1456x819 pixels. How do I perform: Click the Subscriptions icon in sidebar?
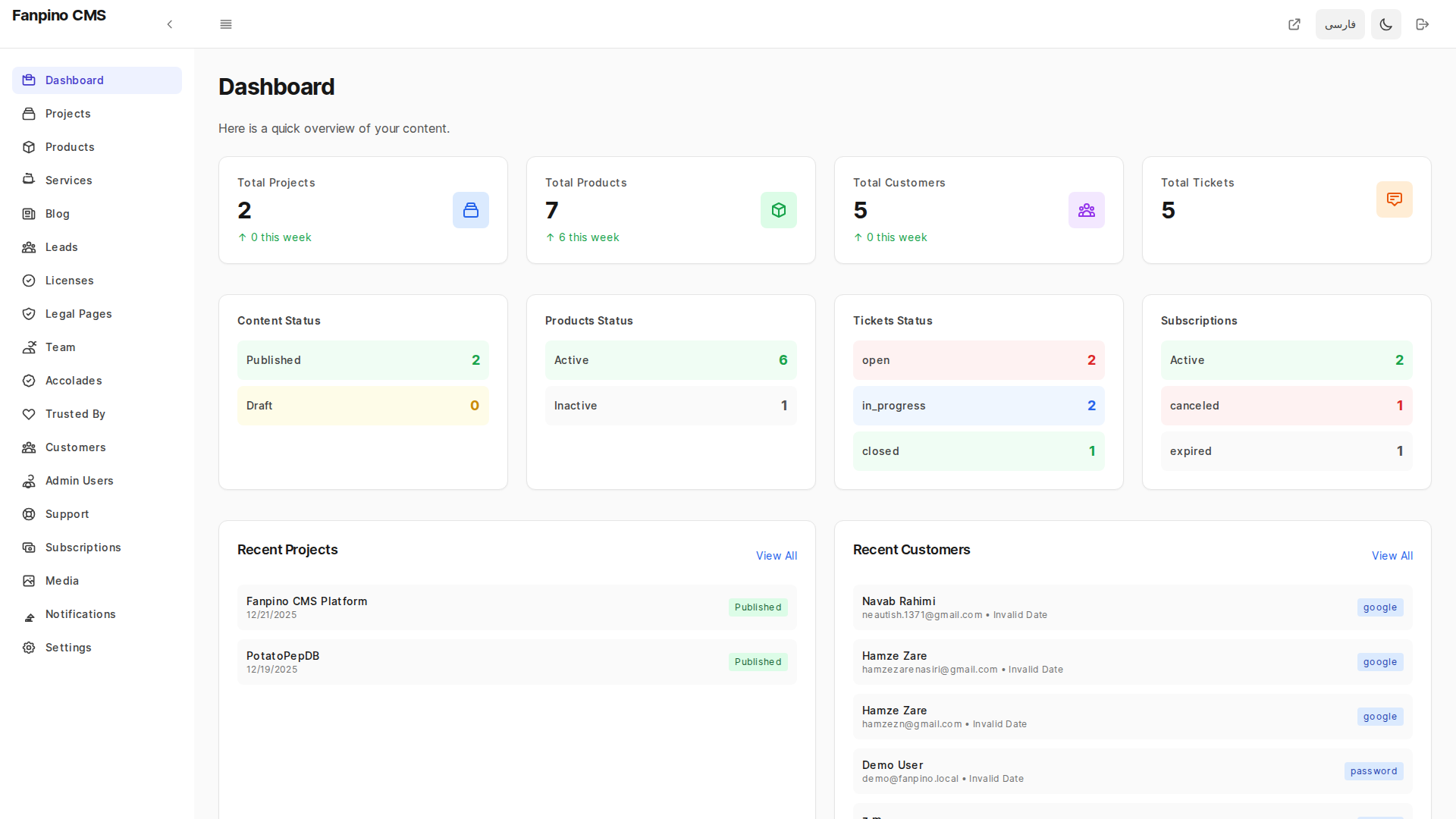[29, 548]
